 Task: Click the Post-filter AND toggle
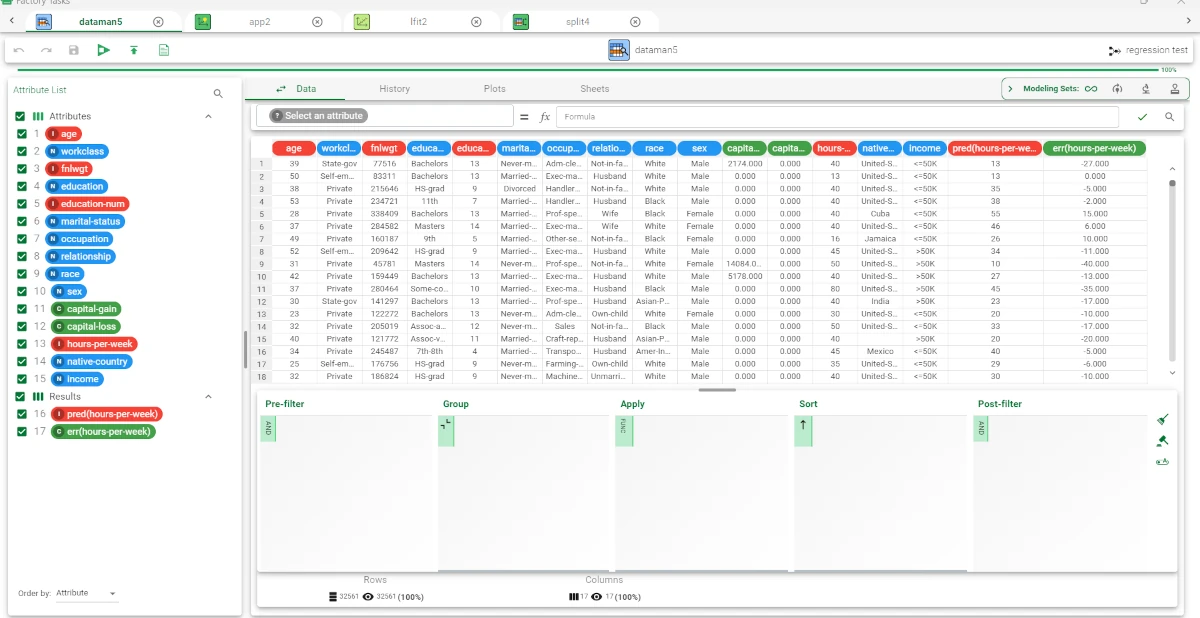[x=980, y=430]
